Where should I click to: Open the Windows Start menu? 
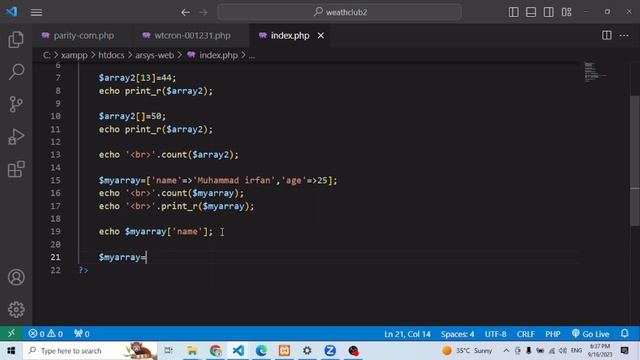[x=11, y=351]
